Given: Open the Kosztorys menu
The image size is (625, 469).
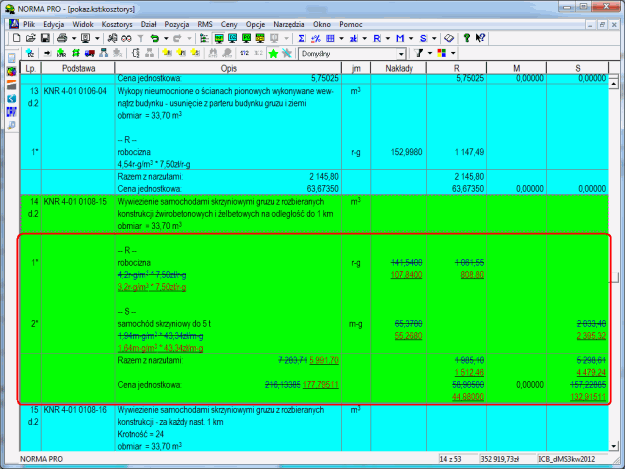Looking at the screenshot, I should 116,22.
